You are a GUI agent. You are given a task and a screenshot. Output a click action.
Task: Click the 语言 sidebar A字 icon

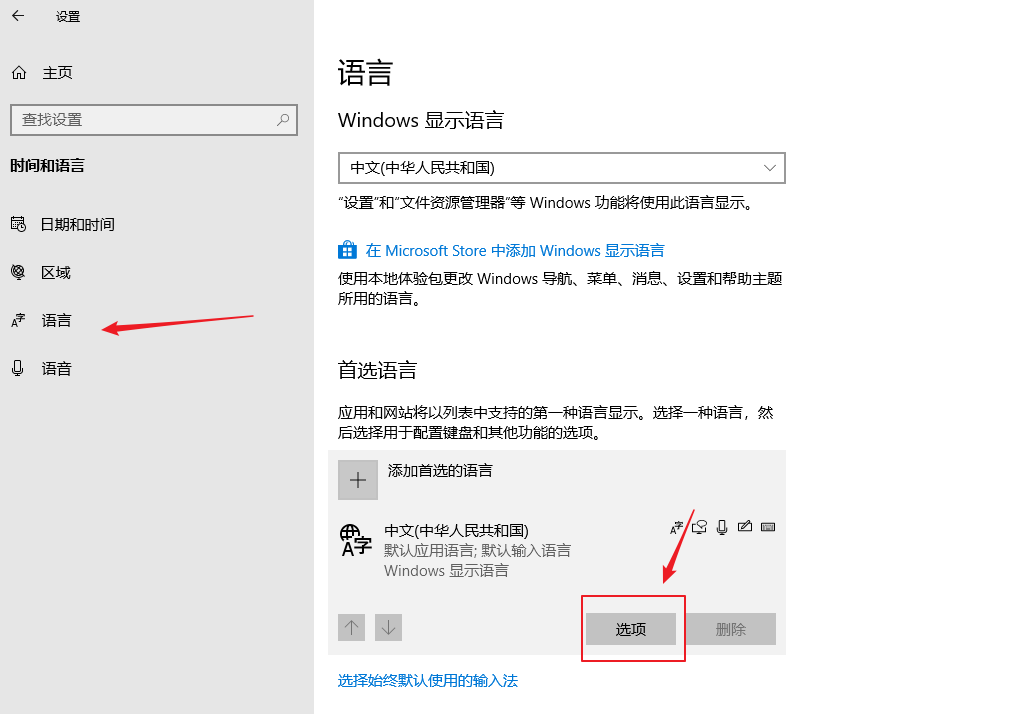(x=18, y=321)
